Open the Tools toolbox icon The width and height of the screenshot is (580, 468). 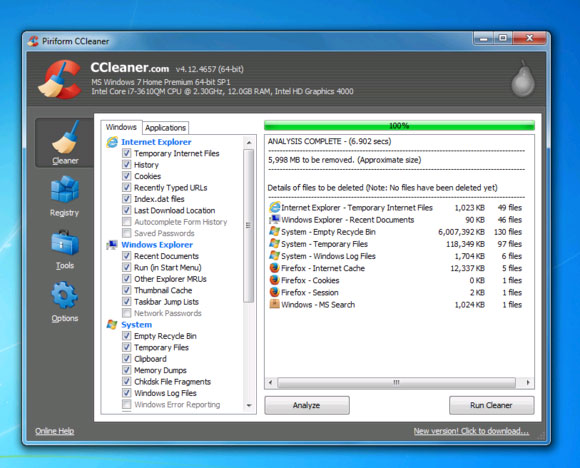click(65, 243)
